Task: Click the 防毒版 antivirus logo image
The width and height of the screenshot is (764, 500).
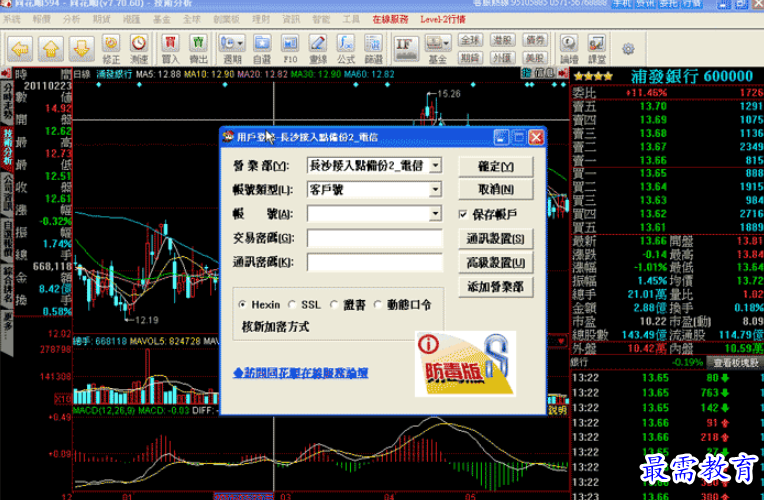Action: pos(465,364)
